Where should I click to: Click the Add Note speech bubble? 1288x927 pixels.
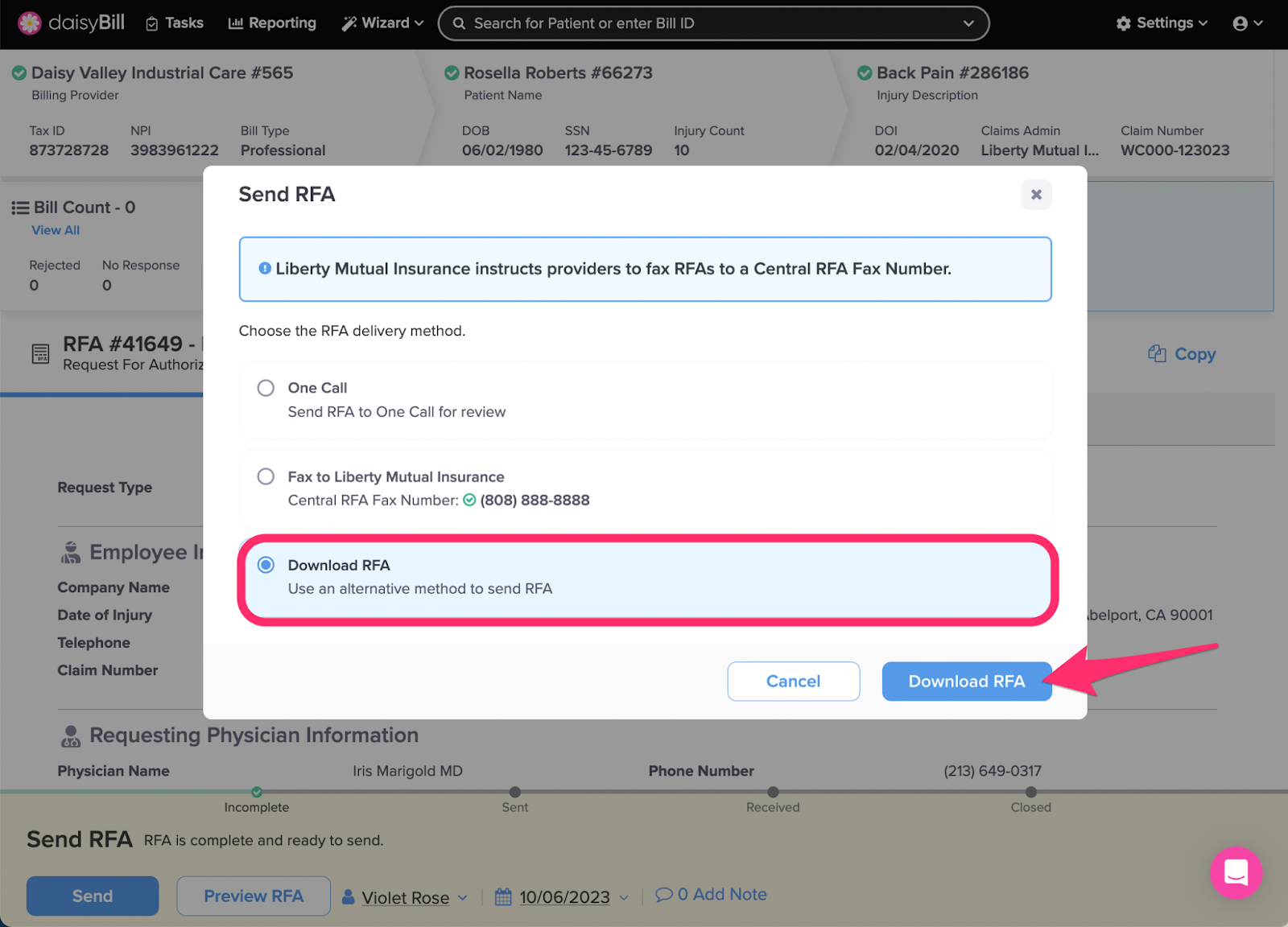point(663,895)
